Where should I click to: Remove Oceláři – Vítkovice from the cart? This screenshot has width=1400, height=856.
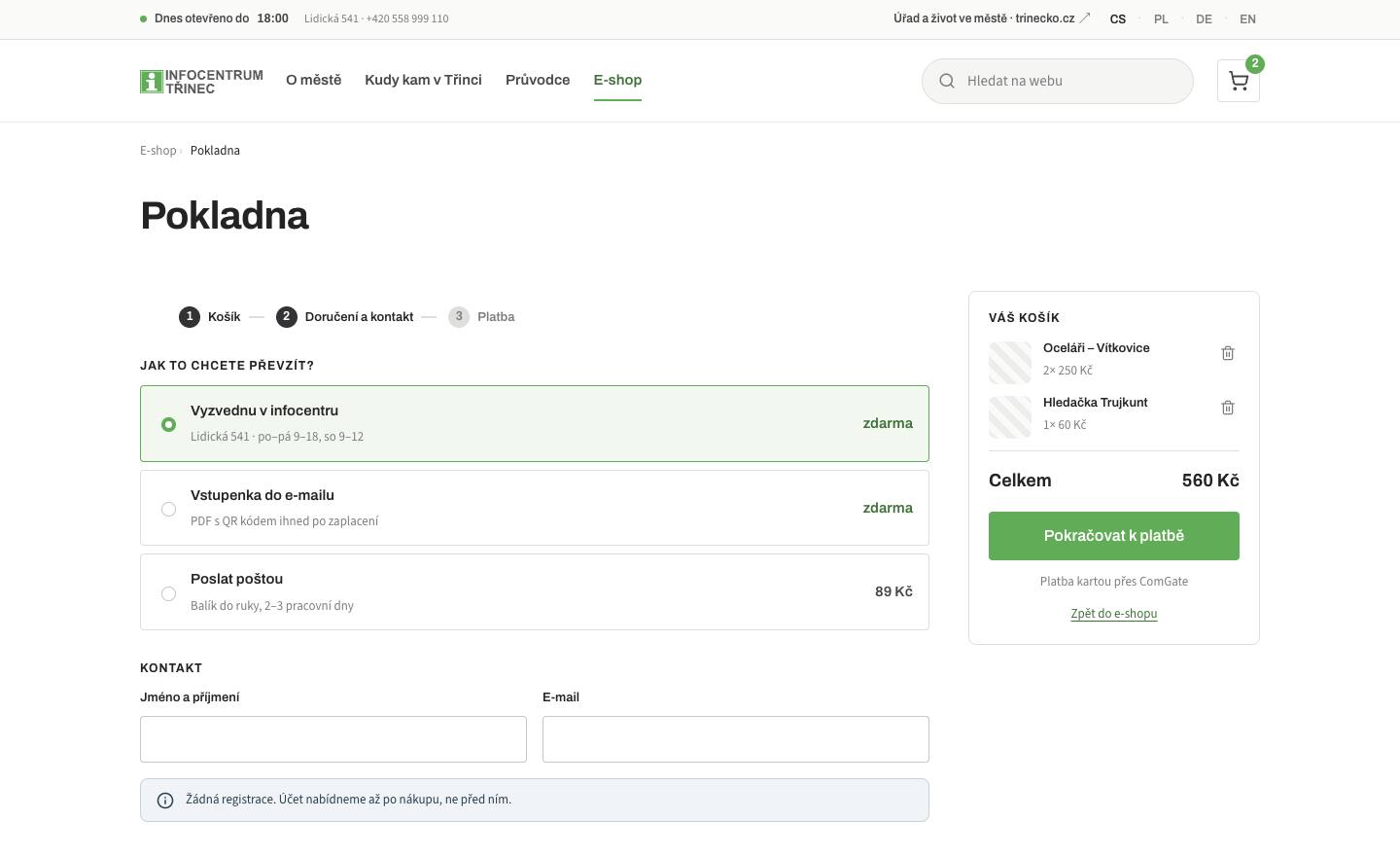click(1228, 353)
